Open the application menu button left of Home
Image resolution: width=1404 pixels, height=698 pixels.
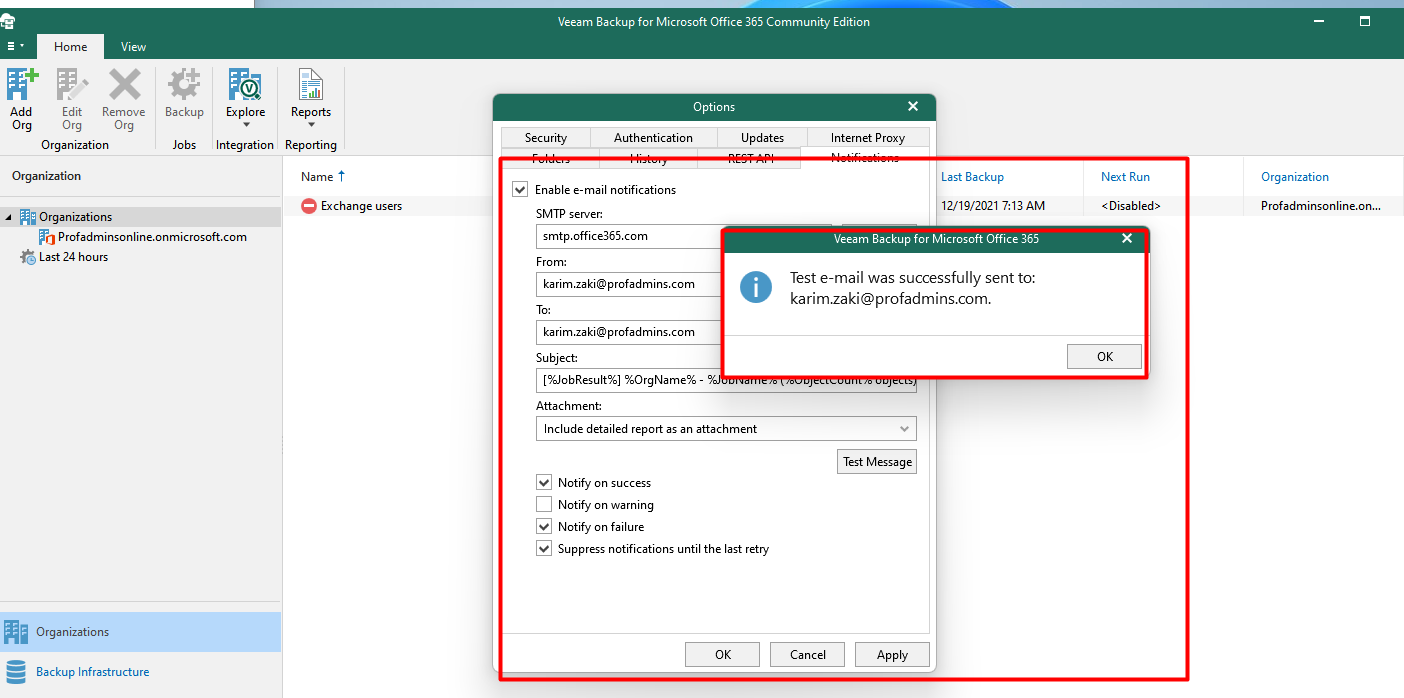(x=17, y=46)
